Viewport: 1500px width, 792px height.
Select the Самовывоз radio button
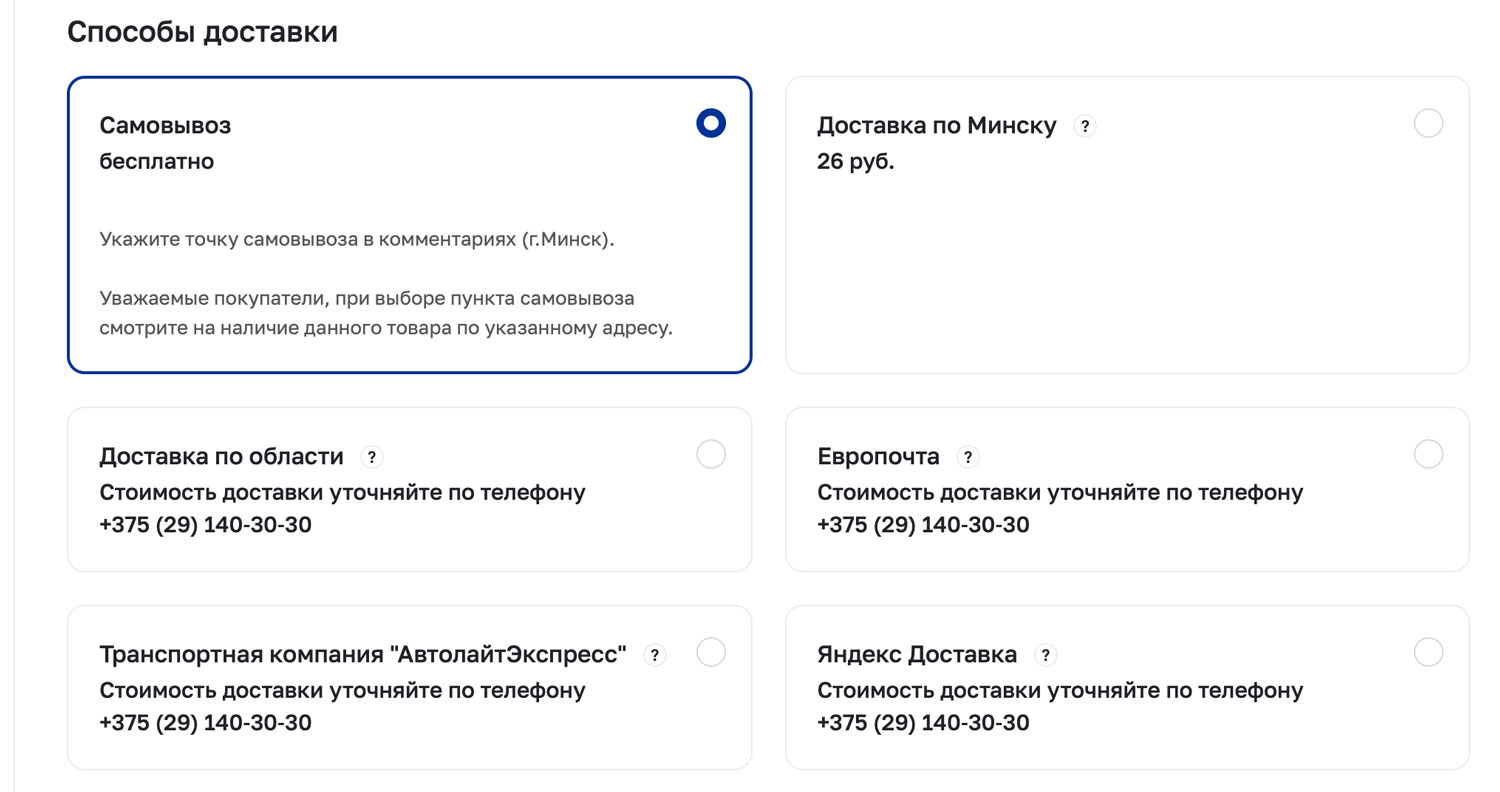pyautogui.click(x=710, y=124)
